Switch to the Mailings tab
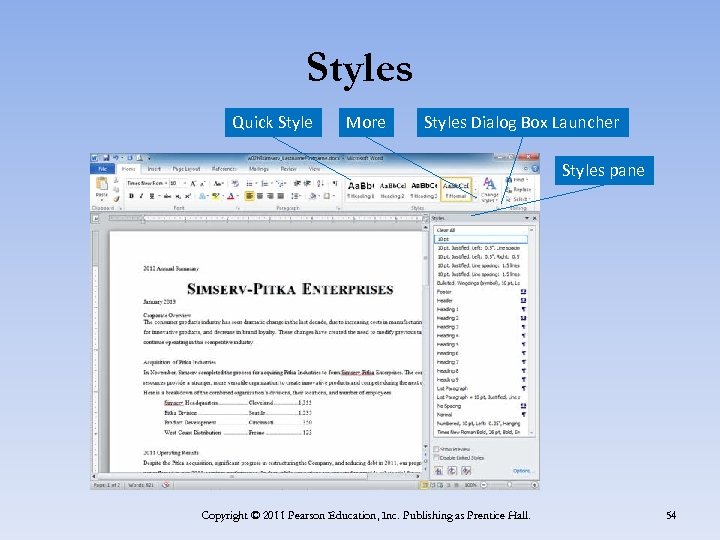The width and height of the screenshot is (720, 540). pyautogui.click(x=259, y=169)
